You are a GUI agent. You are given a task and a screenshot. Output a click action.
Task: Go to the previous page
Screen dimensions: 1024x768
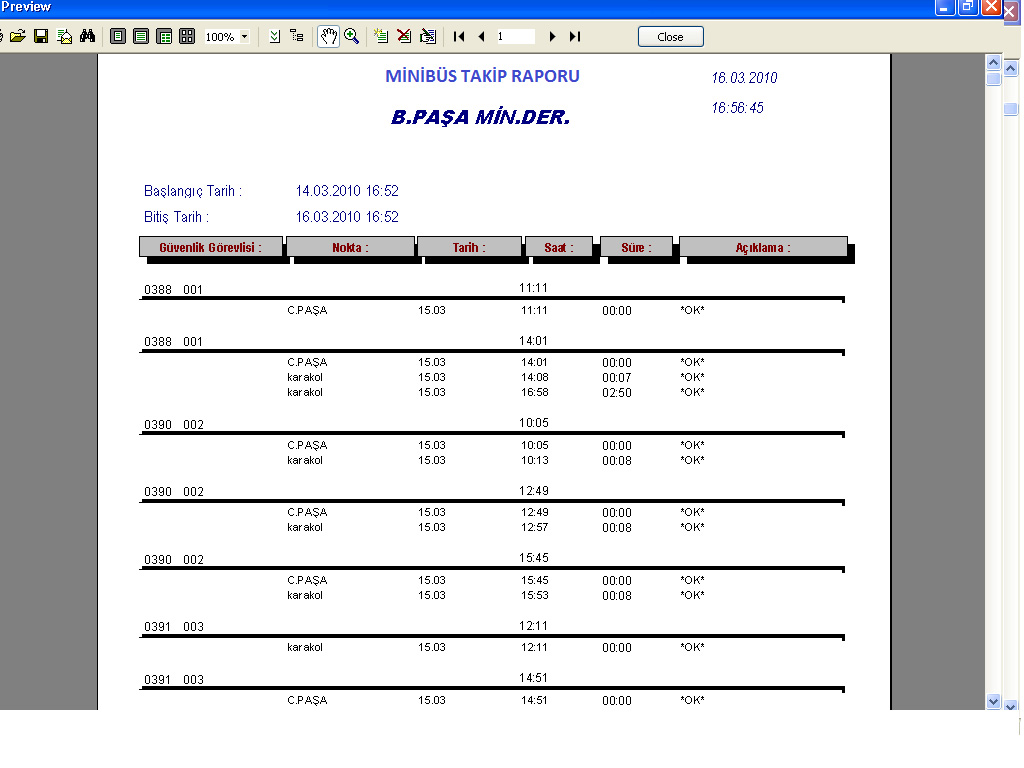tap(481, 37)
